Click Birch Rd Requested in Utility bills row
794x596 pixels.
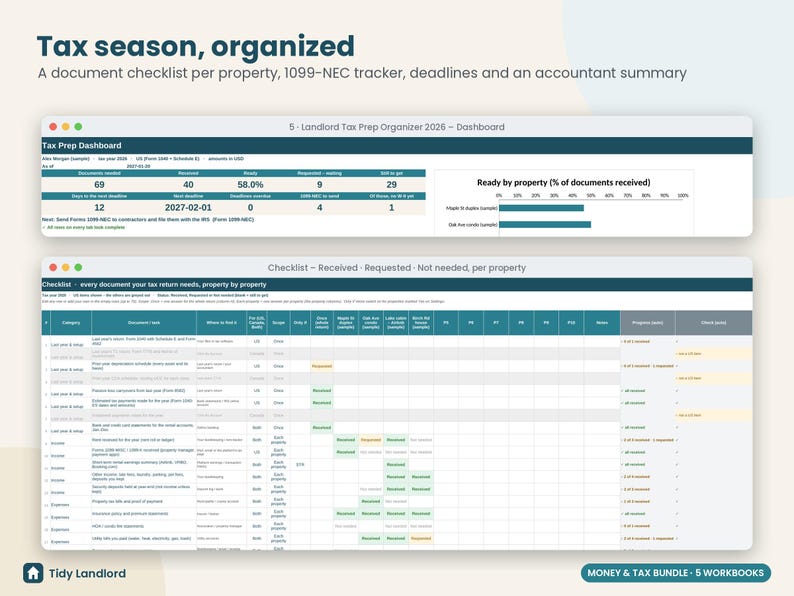pyautogui.click(x=421, y=538)
